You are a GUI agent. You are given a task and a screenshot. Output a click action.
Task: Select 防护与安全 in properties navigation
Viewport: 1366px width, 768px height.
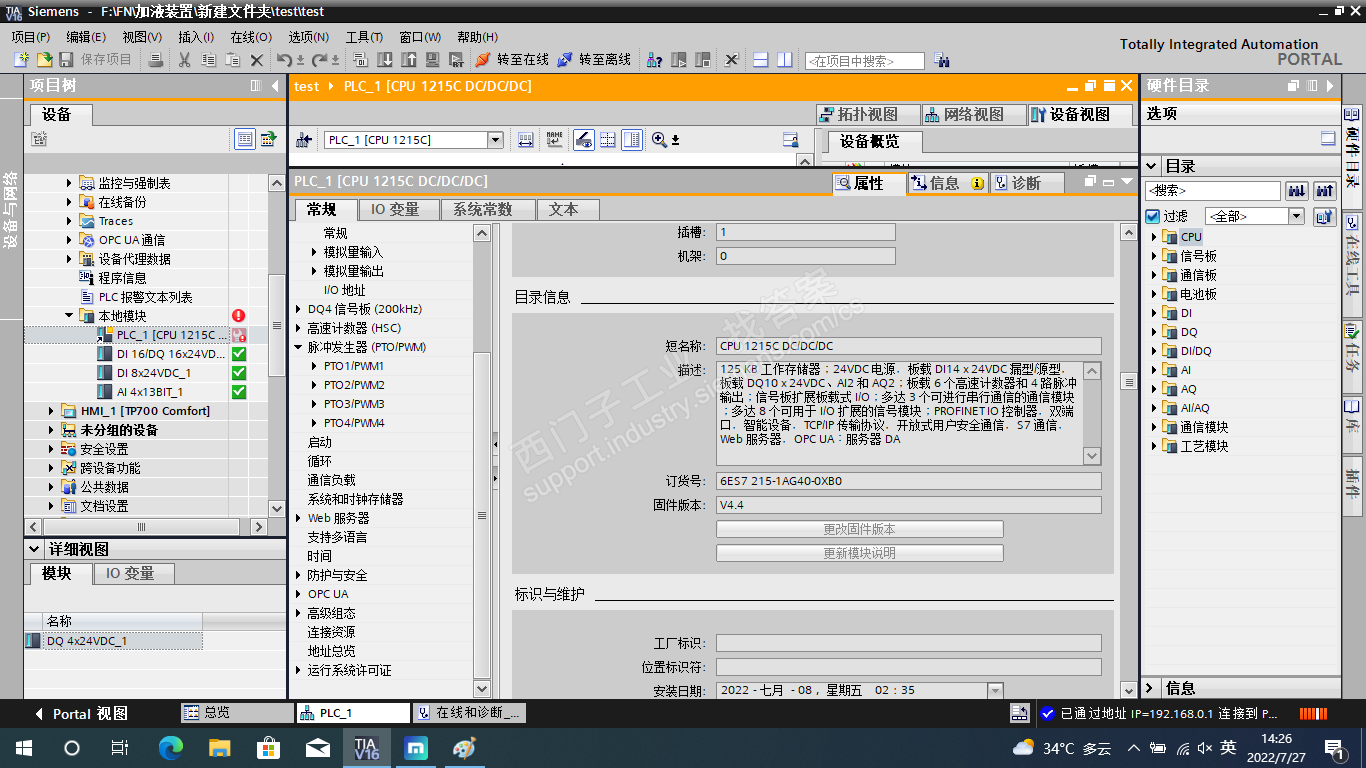pos(337,575)
